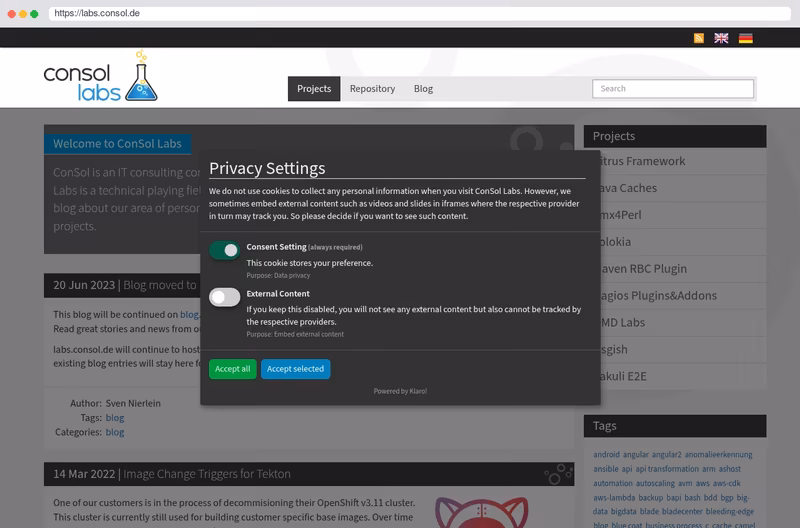800x528 pixels.
Task: Select the ansible tag
Action: (x=606, y=469)
